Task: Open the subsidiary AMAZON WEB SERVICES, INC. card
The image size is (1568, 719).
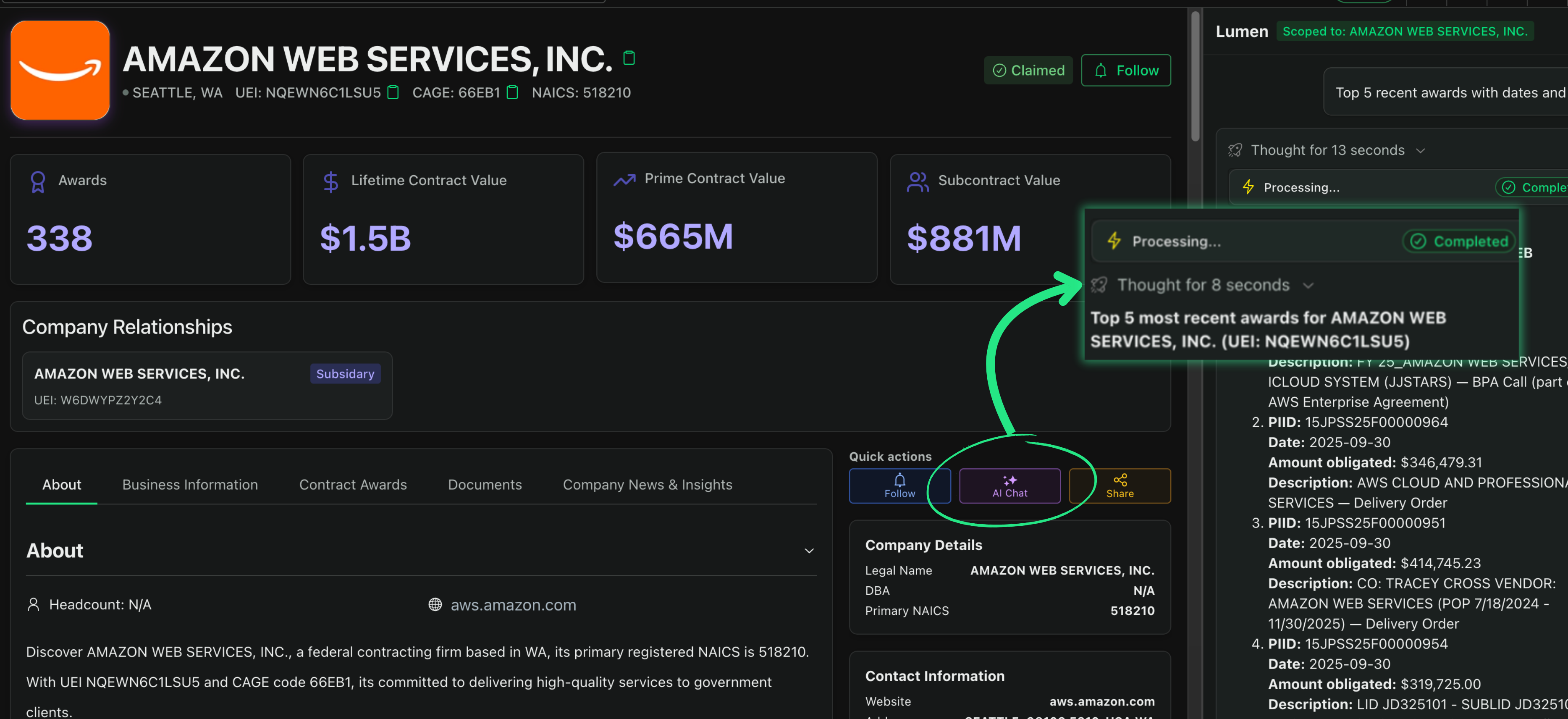Action: click(207, 386)
